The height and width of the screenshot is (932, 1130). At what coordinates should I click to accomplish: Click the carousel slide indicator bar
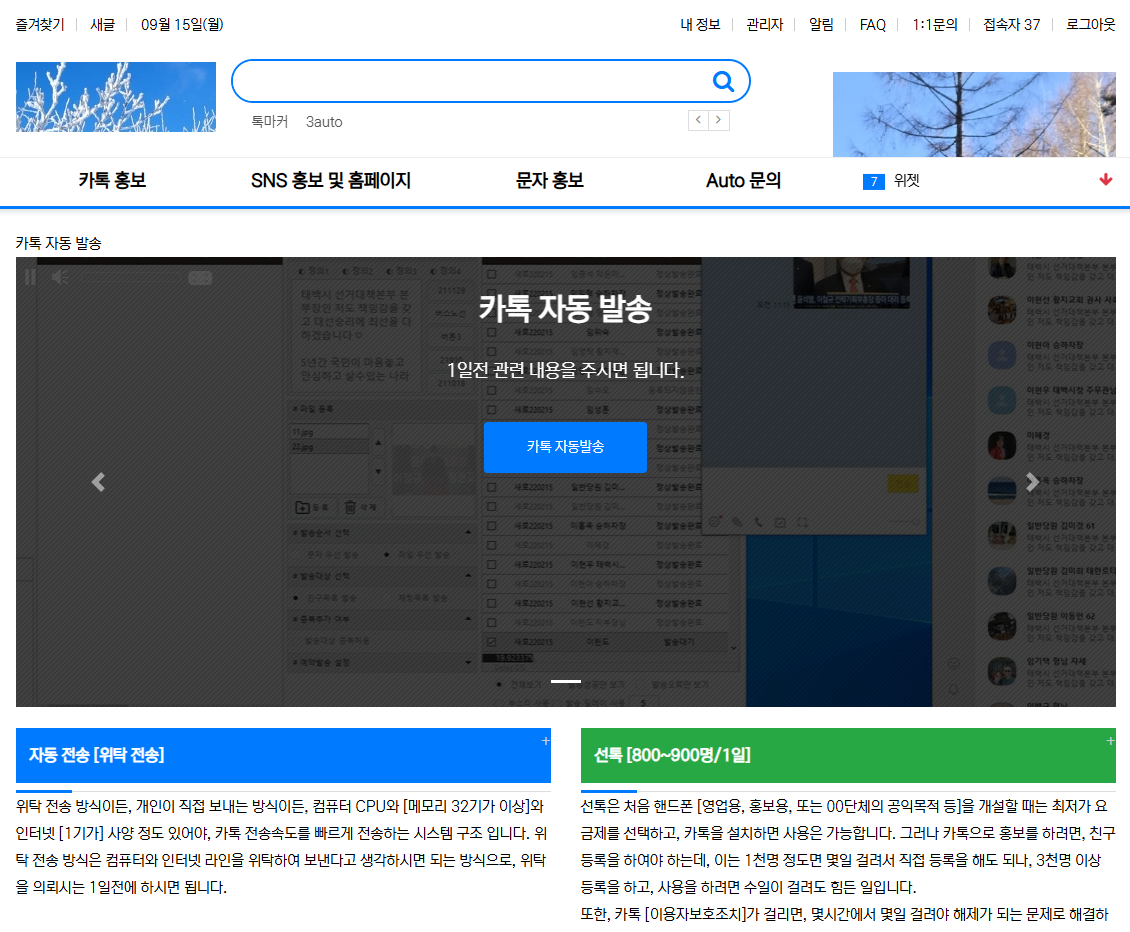(566, 681)
